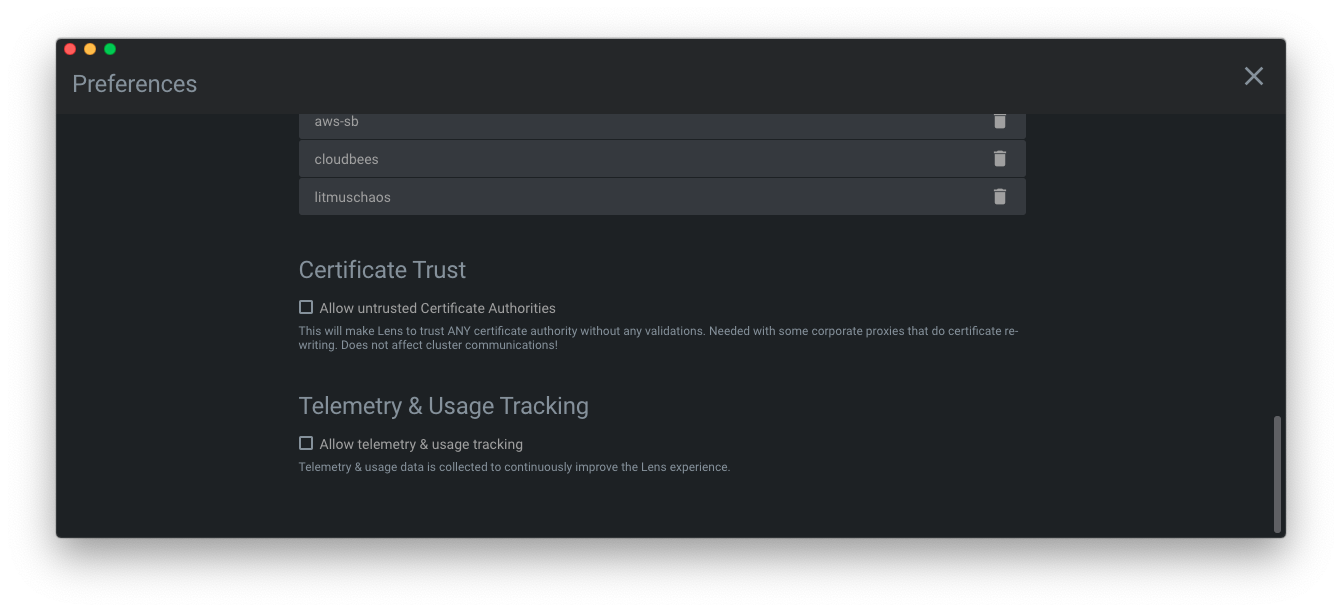Enable Allow telemetry & usage tracking
Image resolution: width=1342 pixels, height=612 pixels.
[305, 443]
